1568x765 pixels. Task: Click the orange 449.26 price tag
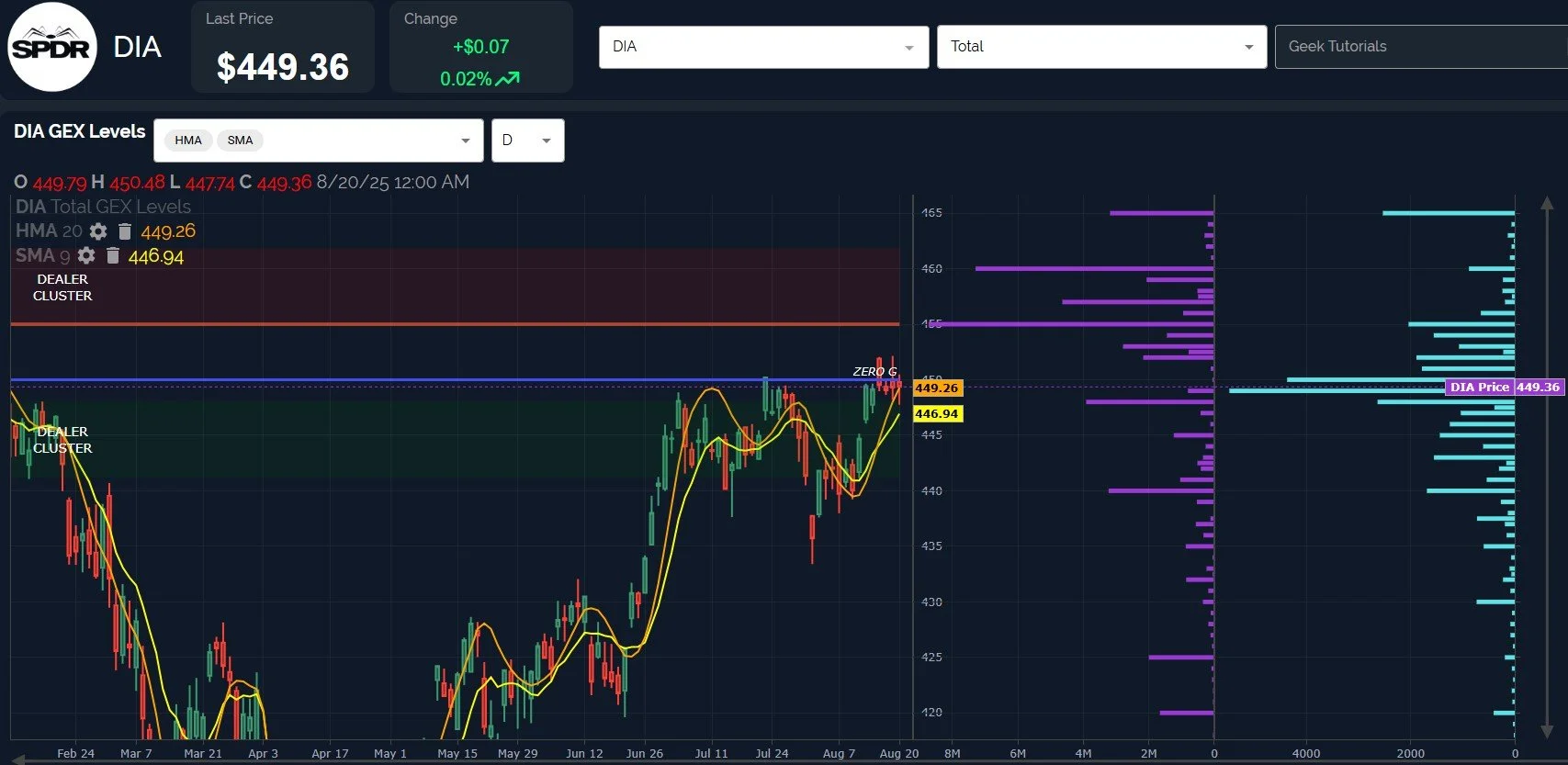[x=937, y=388]
